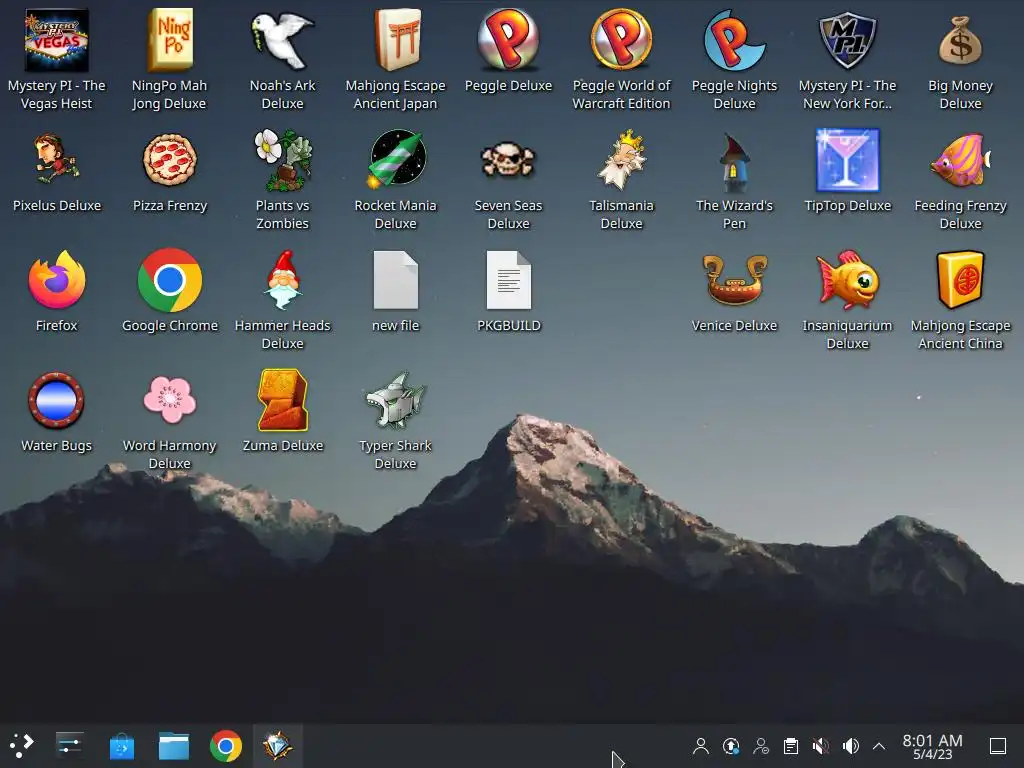Open the 8:01 AM clock calendar
Image resolution: width=1024 pixels, height=768 pixels.
[932, 746]
